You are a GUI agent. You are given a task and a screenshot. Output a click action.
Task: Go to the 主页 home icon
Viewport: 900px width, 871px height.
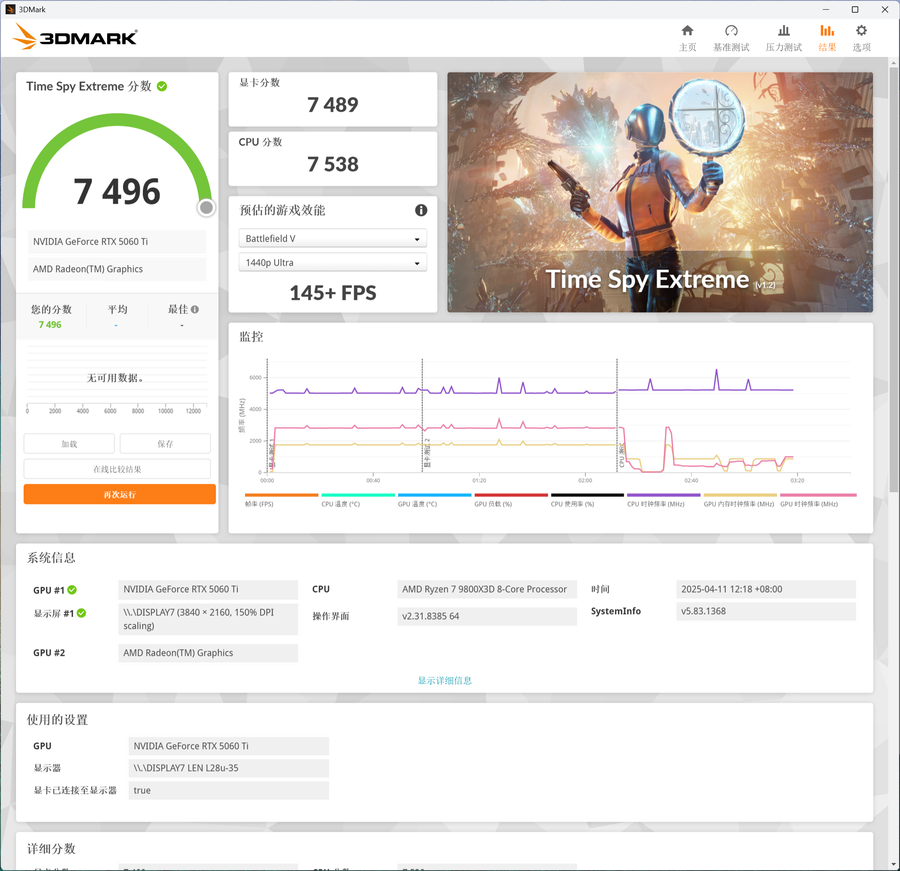point(687,31)
